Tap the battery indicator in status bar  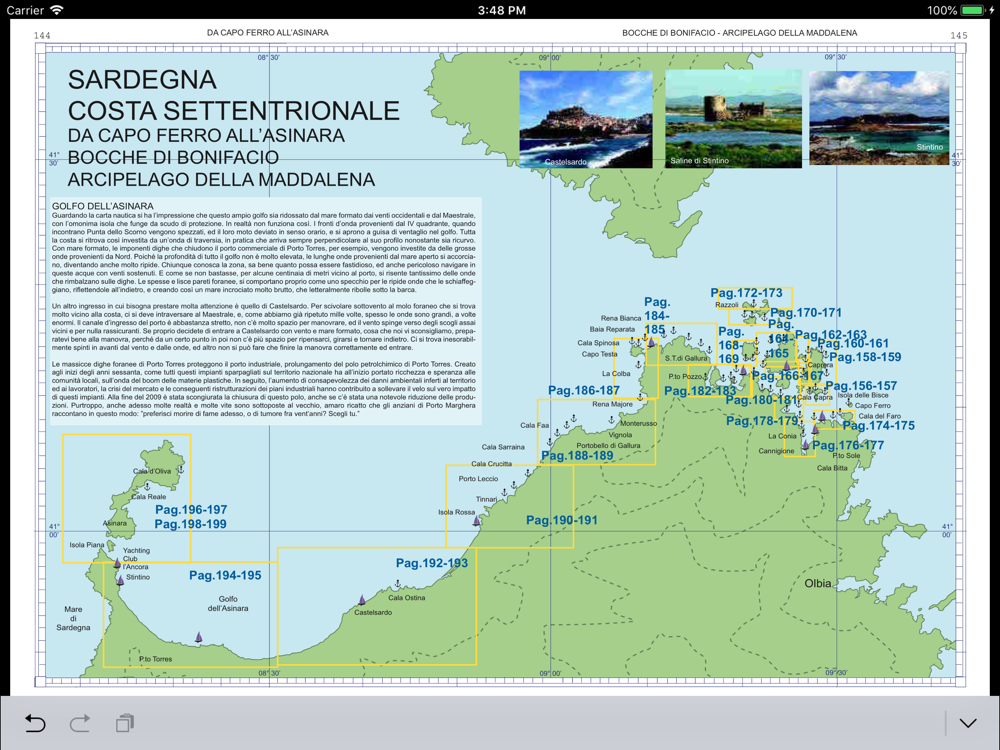click(973, 10)
